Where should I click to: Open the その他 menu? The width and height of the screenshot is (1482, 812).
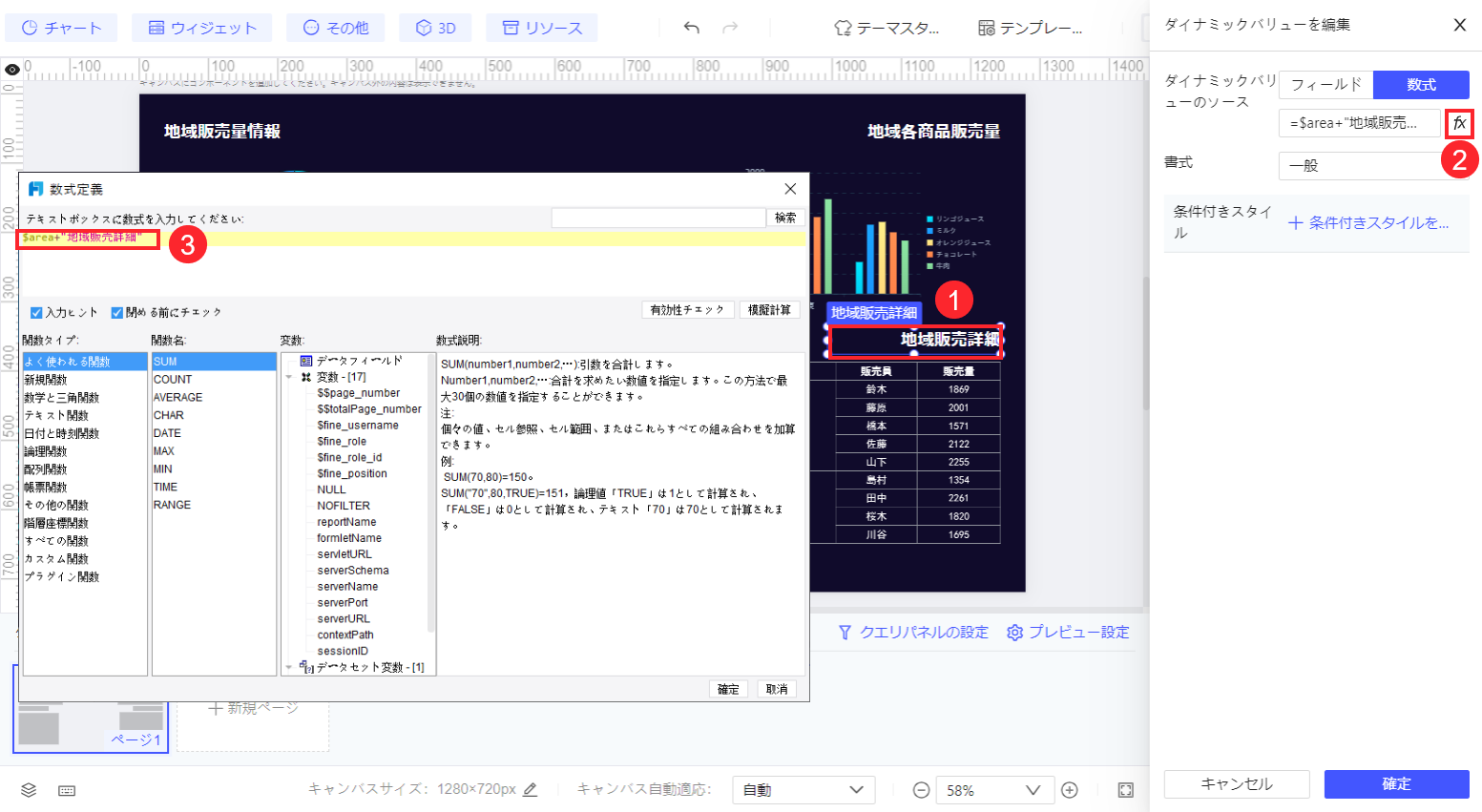coord(336,28)
